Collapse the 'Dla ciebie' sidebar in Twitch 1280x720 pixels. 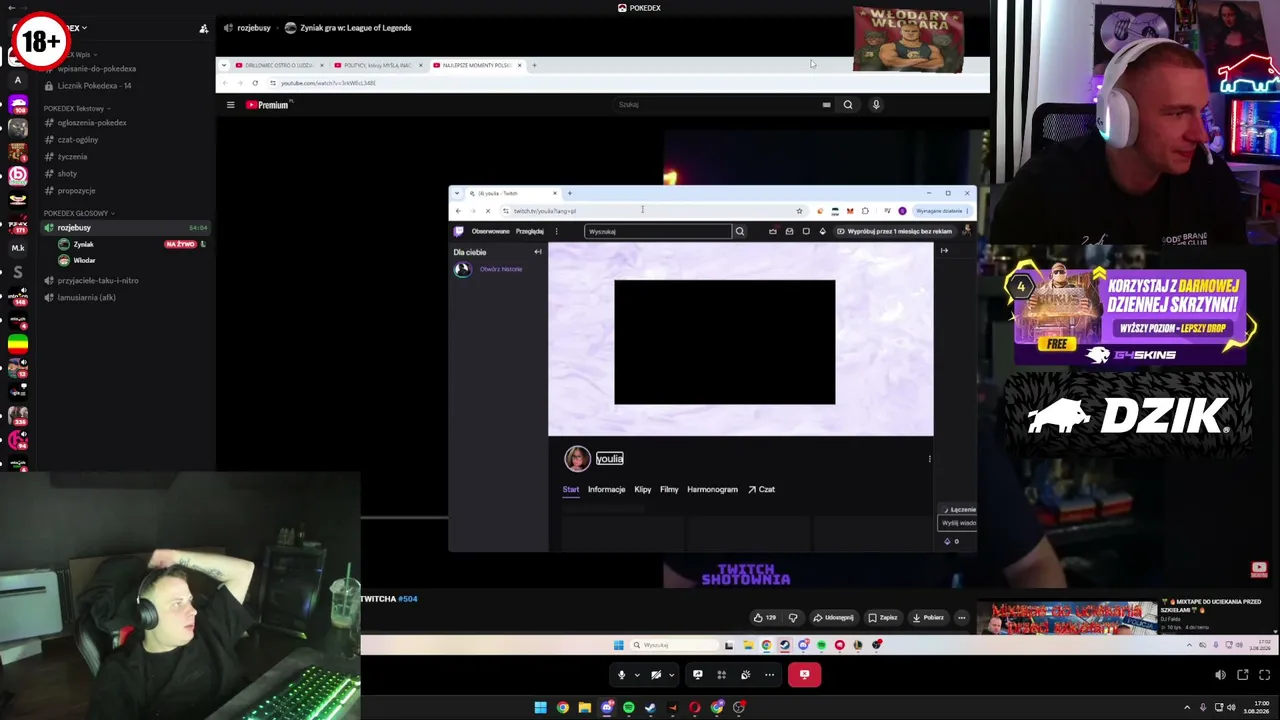point(538,252)
